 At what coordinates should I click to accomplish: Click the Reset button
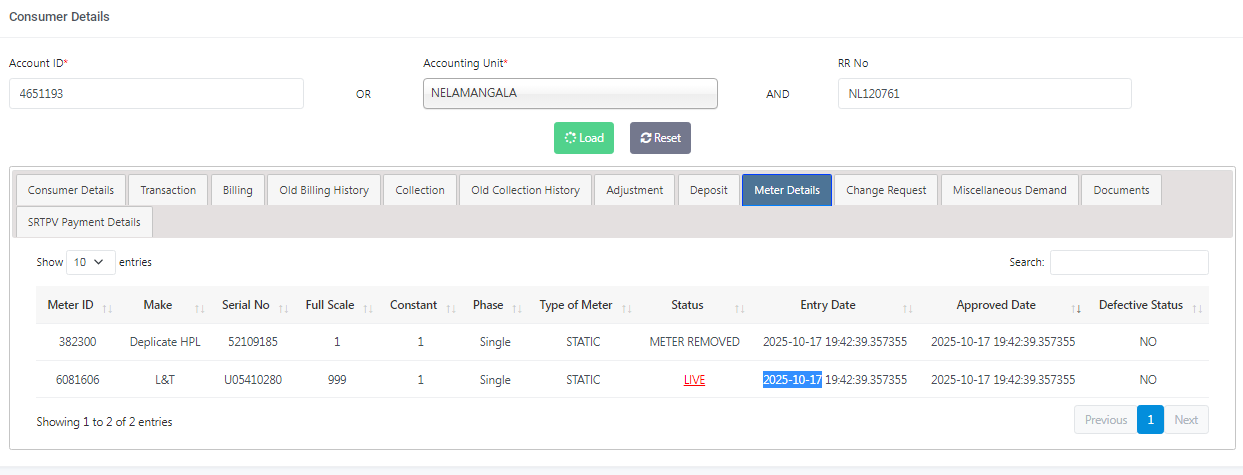pyautogui.click(x=660, y=138)
